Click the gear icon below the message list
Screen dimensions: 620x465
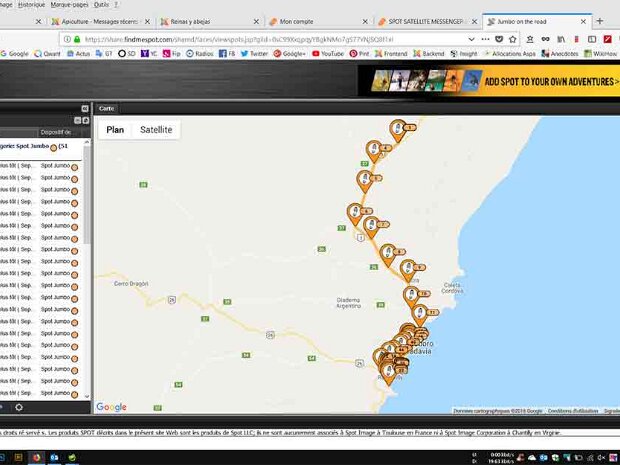pyautogui.click(x=19, y=407)
